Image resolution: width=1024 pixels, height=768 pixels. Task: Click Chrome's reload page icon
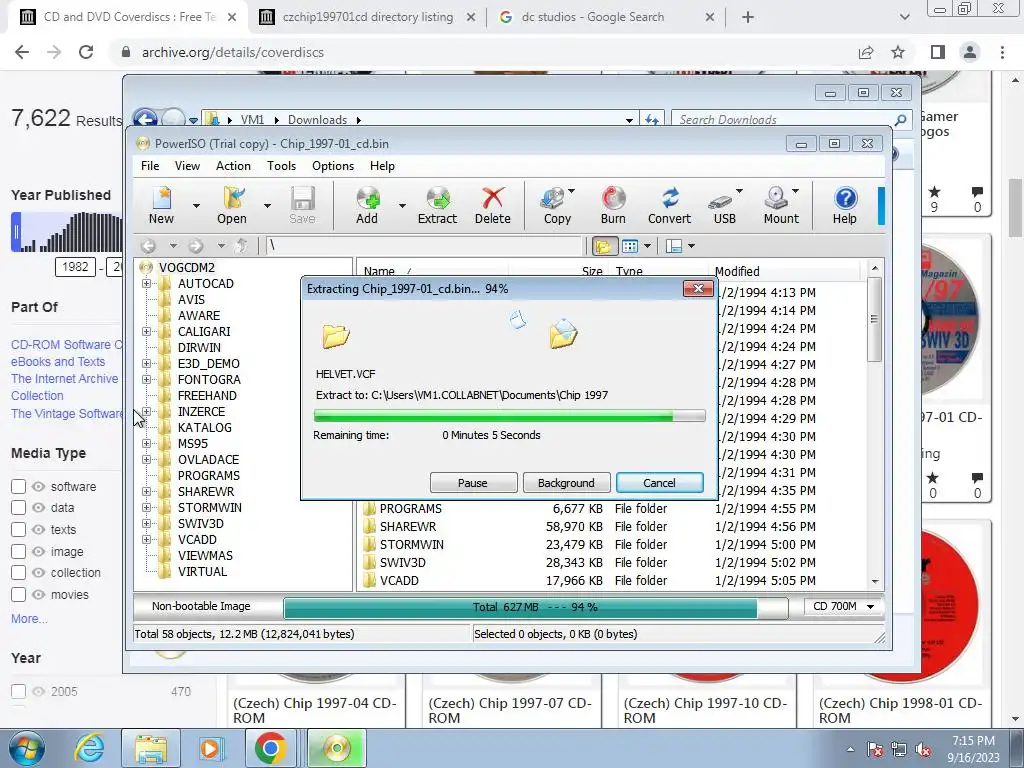[x=86, y=52]
